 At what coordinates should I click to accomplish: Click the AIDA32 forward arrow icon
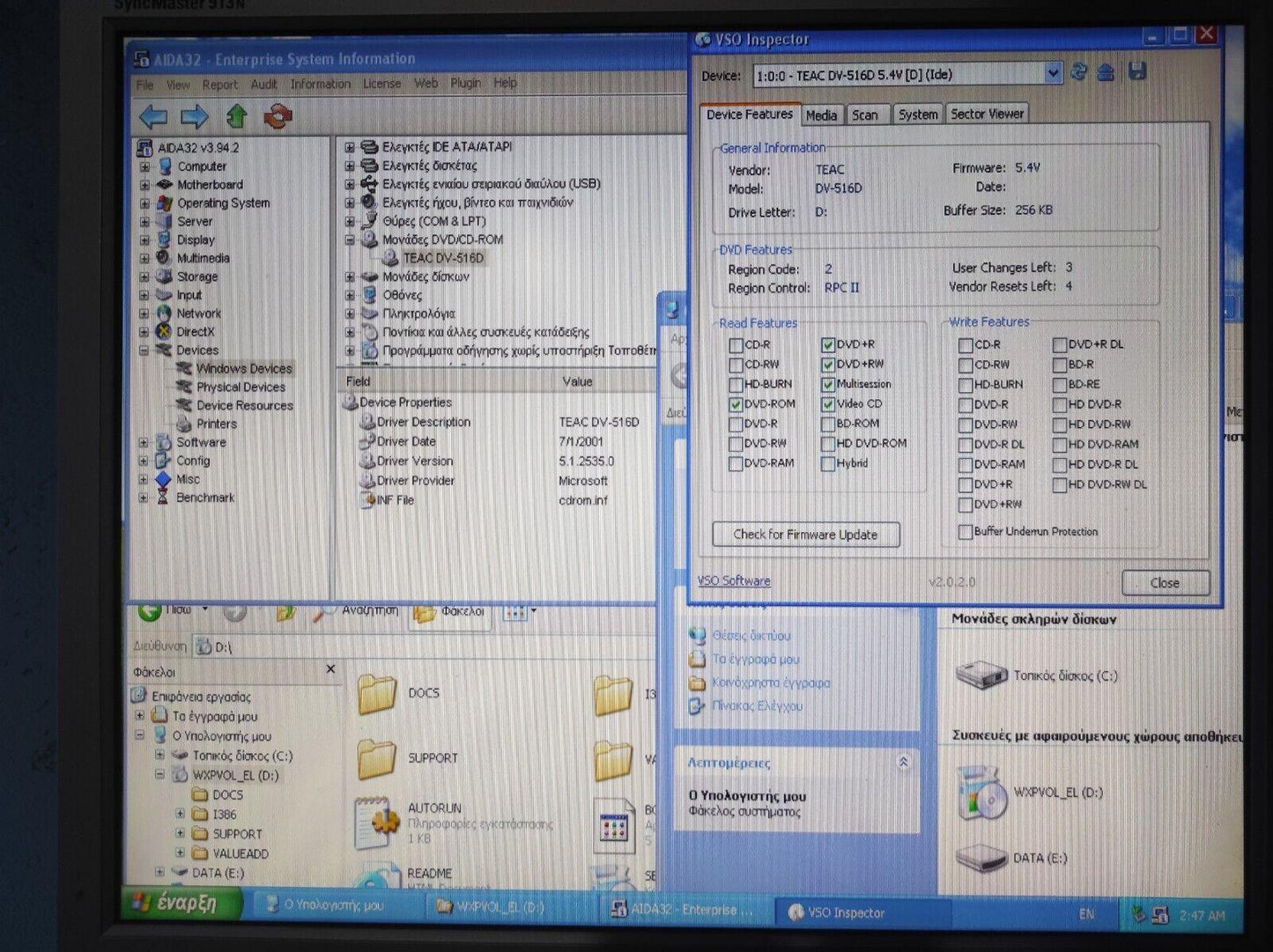(195, 116)
